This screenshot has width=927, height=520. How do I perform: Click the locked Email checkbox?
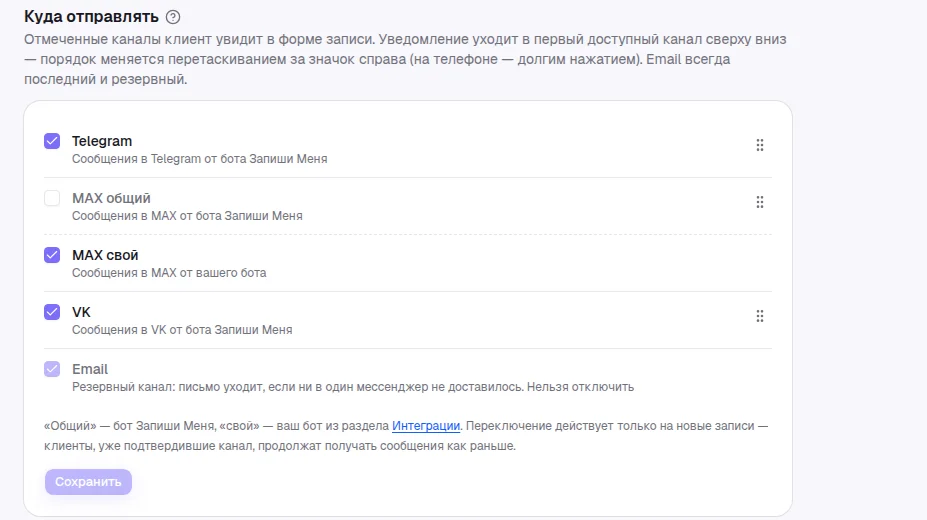coord(52,369)
